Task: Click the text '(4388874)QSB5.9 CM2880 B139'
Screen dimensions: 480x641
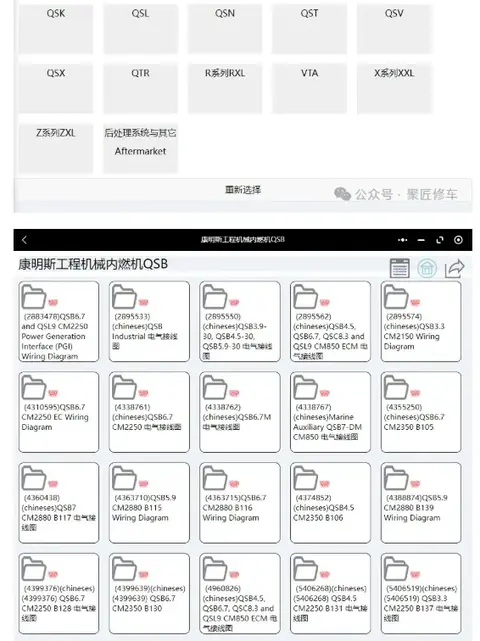Action: 415,503
